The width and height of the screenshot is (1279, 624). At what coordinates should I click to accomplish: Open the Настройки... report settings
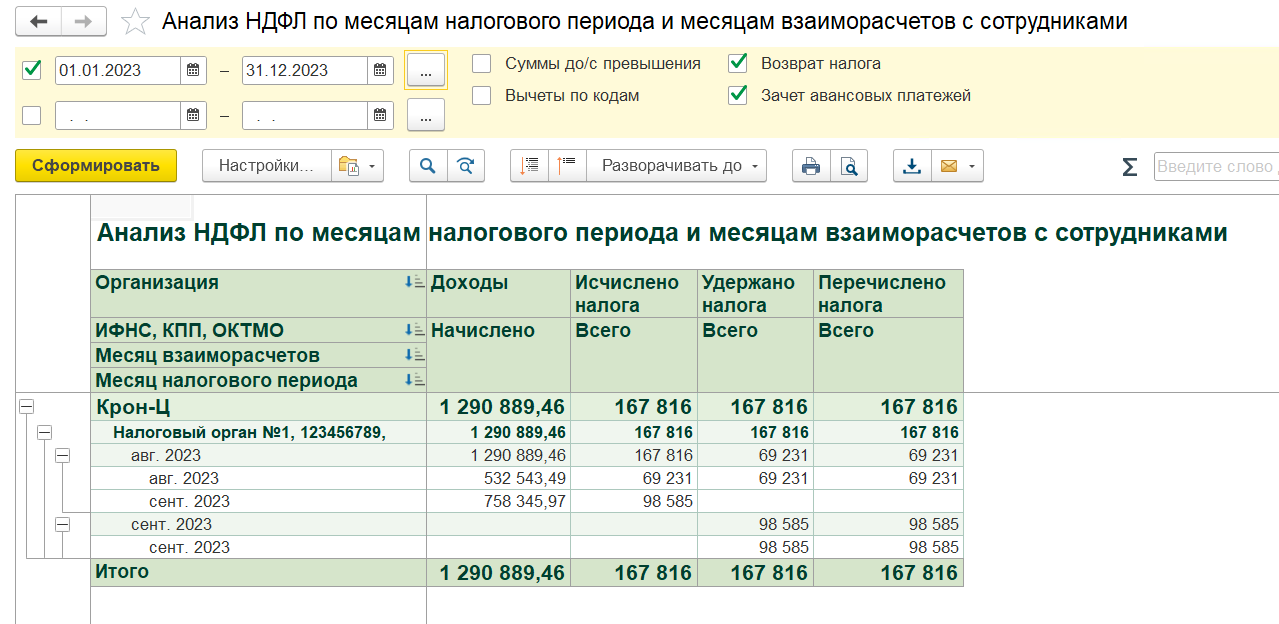(267, 166)
